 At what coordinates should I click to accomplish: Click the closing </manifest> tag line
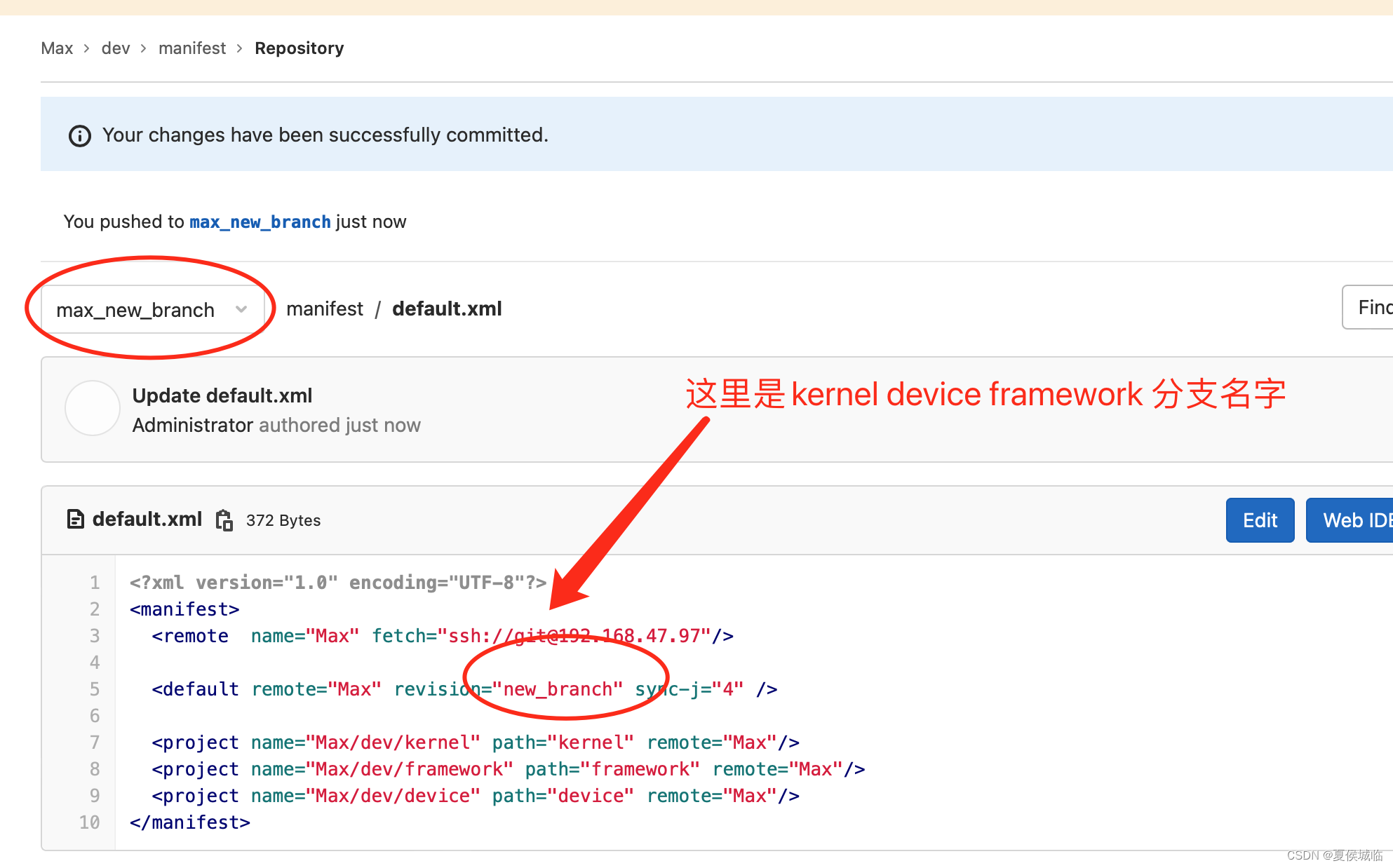point(189,822)
